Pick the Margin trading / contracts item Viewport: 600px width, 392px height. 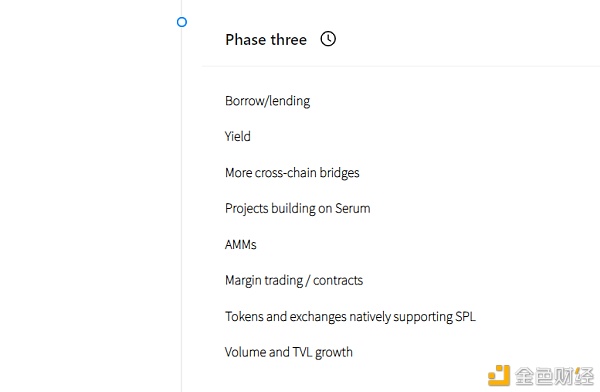coord(293,280)
